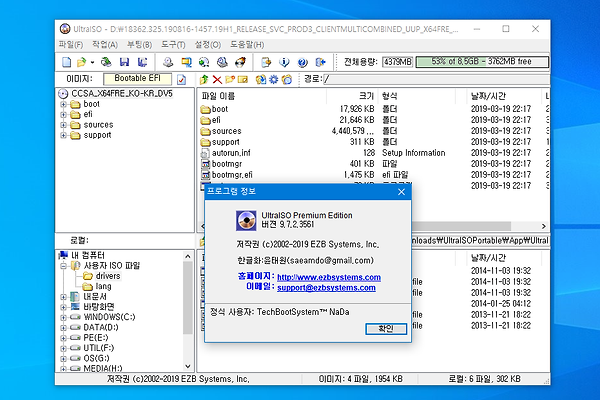Expand the efi folder in image tree
The image size is (600, 400).
point(64,114)
